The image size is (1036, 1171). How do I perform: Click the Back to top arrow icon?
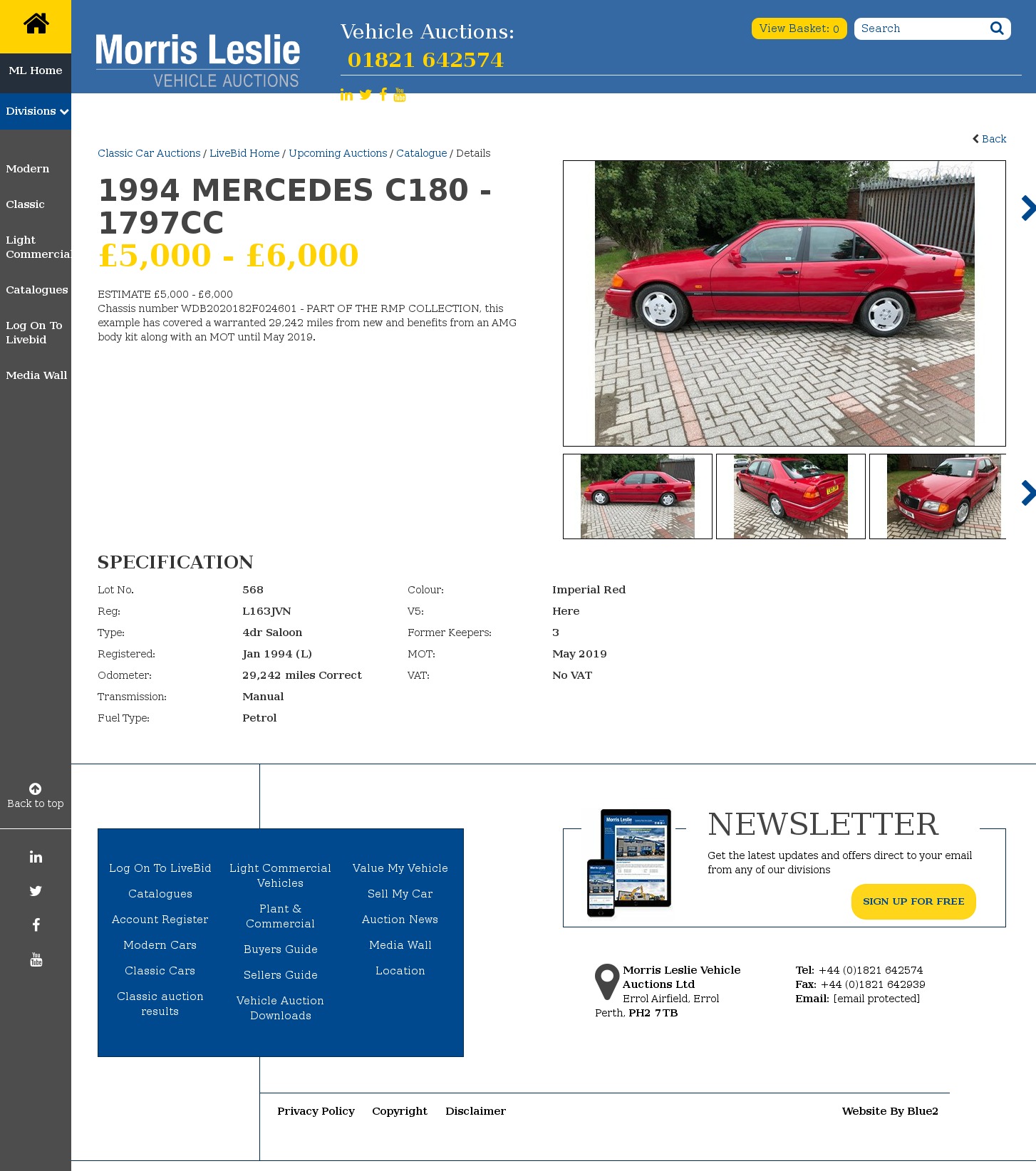(x=35, y=789)
